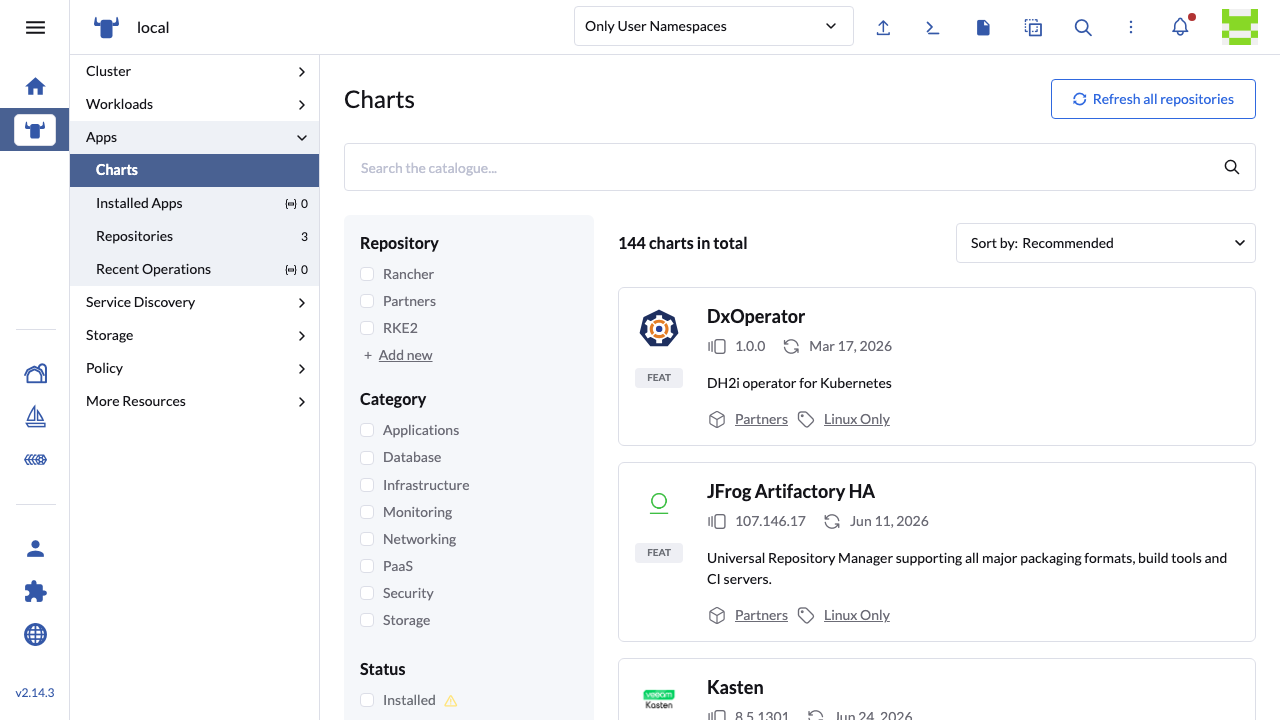Check the Storage category filter
Screen dimensions: 1280x720
pos(367,620)
